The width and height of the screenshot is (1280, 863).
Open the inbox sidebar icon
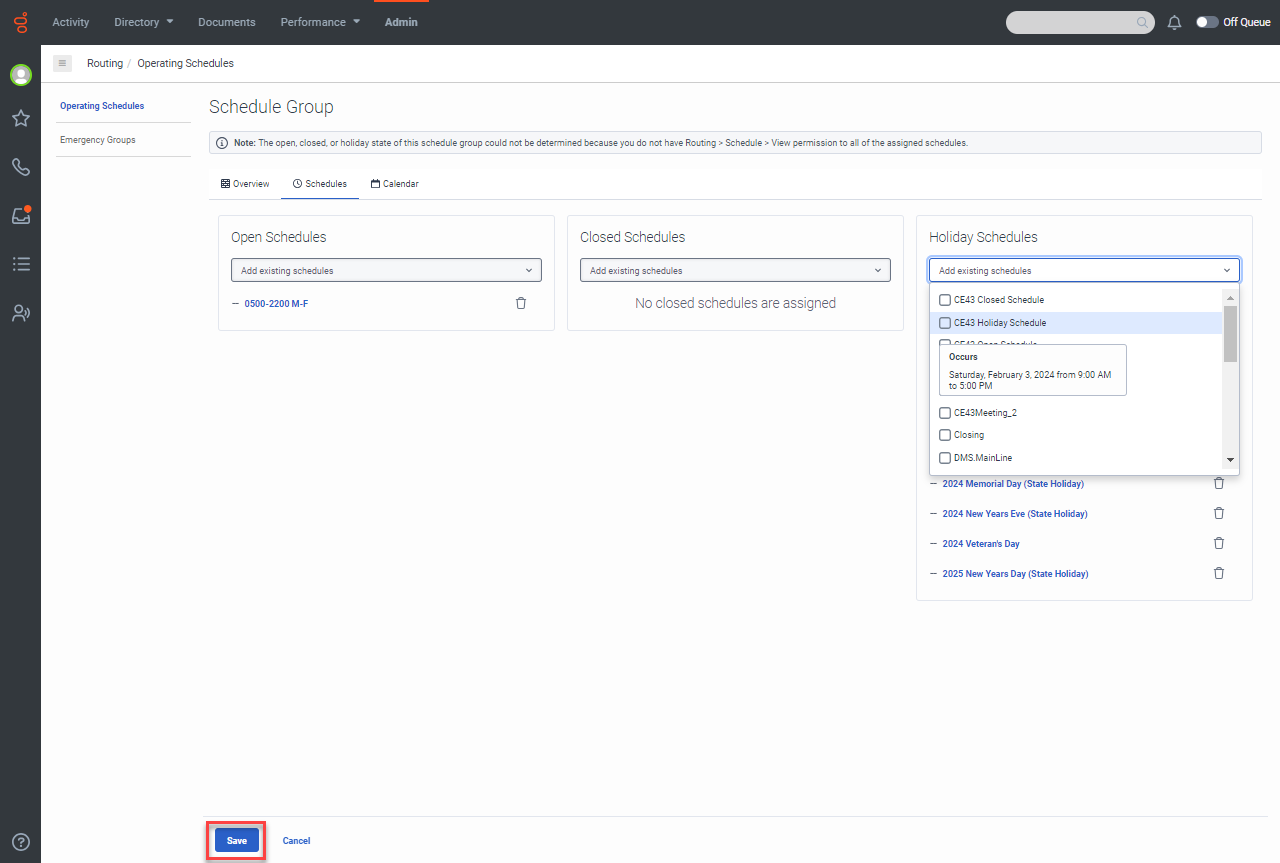20,215
